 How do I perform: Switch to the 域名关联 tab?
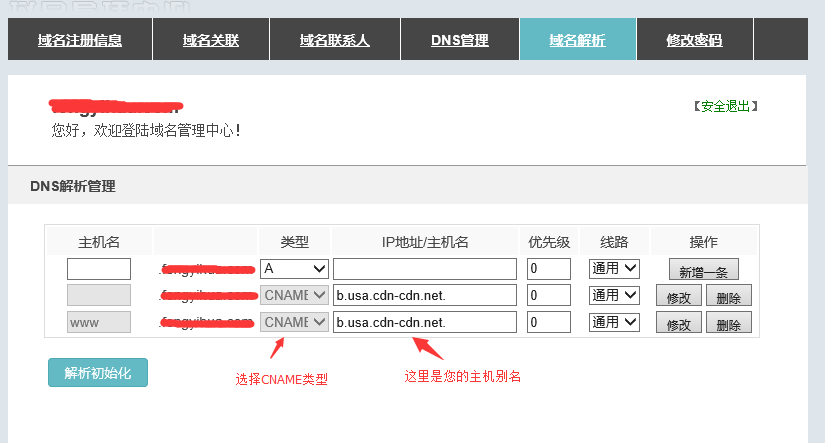pyautogui.click(x=211, y=39)
